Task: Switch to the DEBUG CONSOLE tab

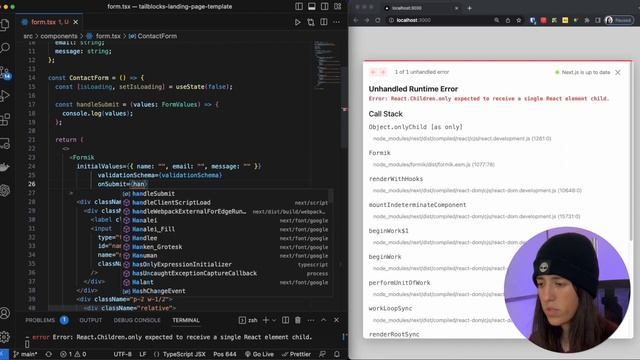Action: [137, 320]
